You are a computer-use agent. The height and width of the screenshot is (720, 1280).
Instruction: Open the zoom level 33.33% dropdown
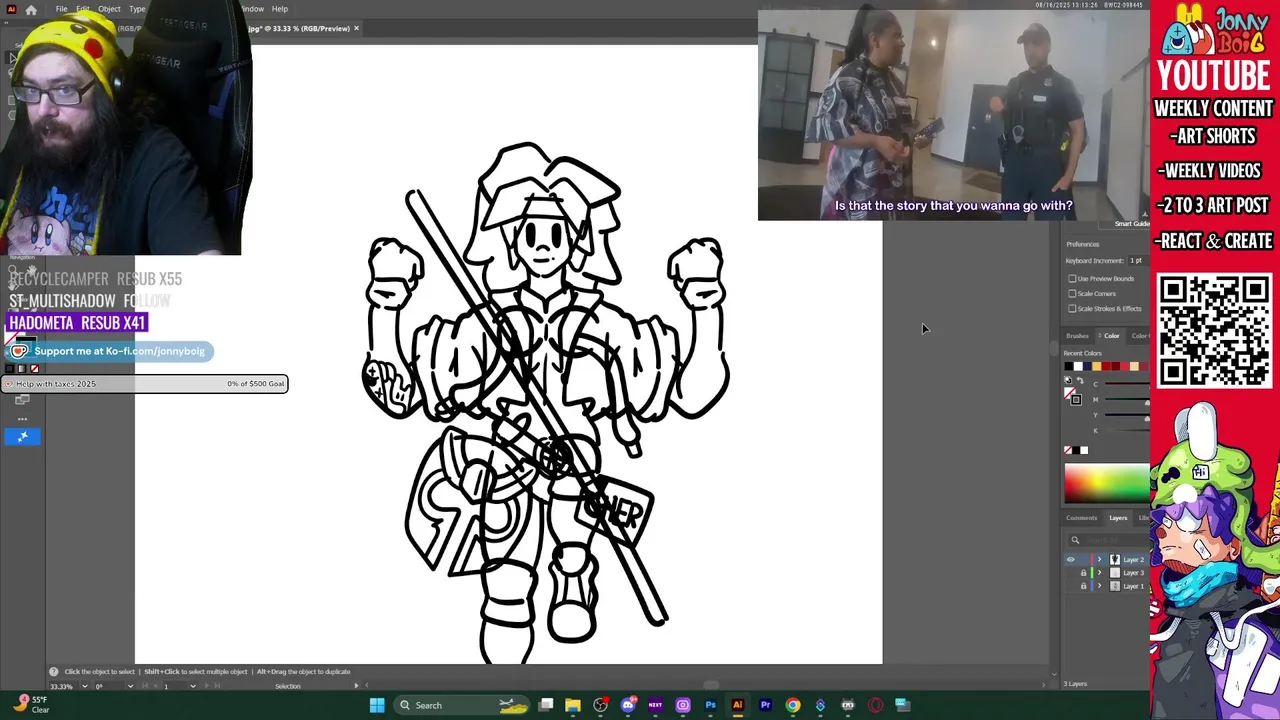point(84,686)
